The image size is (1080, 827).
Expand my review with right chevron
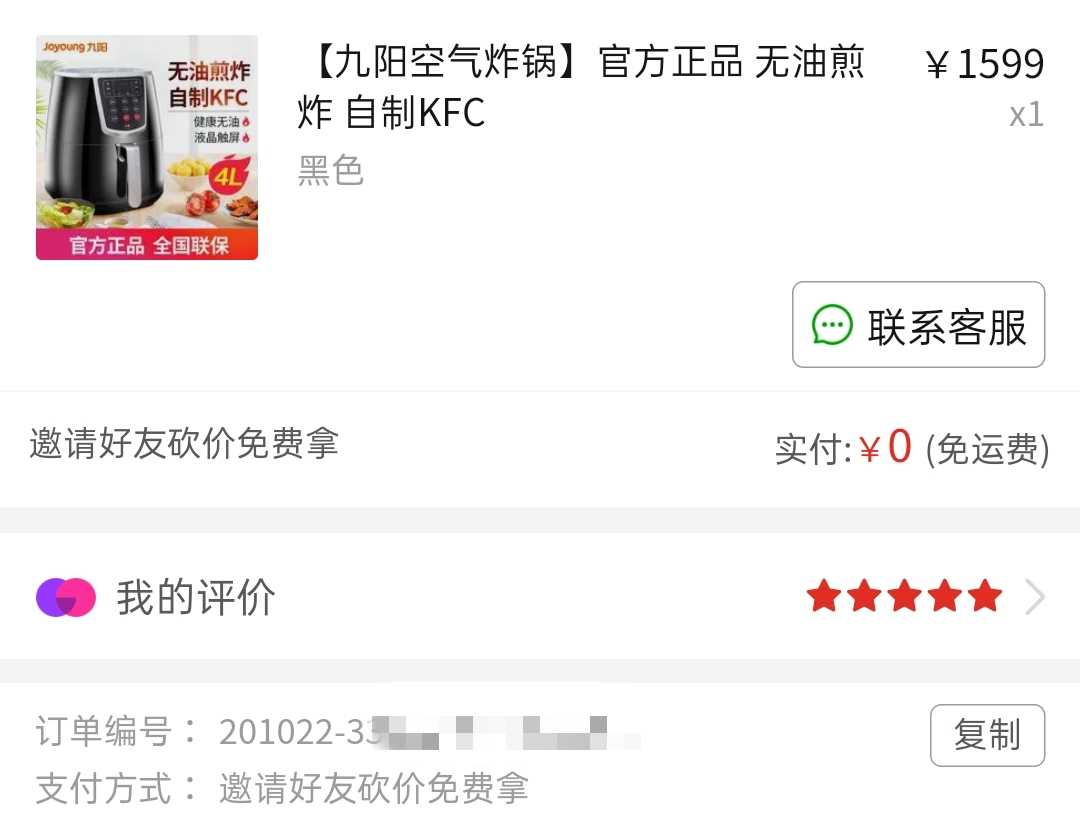[1035, 597]
